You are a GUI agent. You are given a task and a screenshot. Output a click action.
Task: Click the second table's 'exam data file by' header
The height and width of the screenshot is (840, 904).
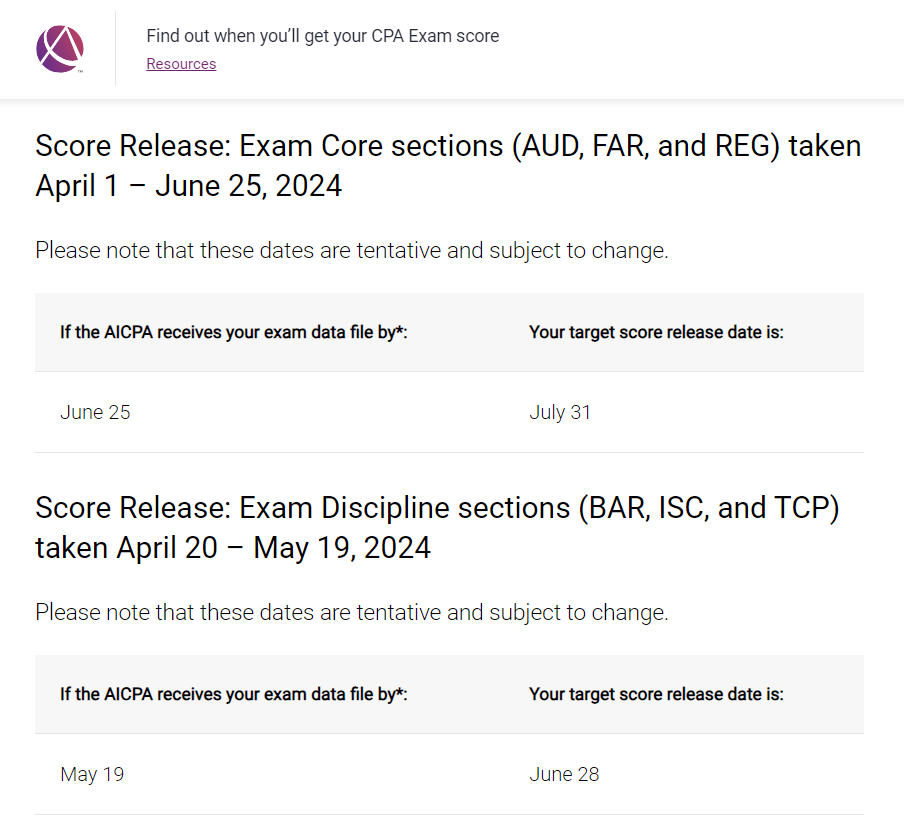click(x=234, y=694)
